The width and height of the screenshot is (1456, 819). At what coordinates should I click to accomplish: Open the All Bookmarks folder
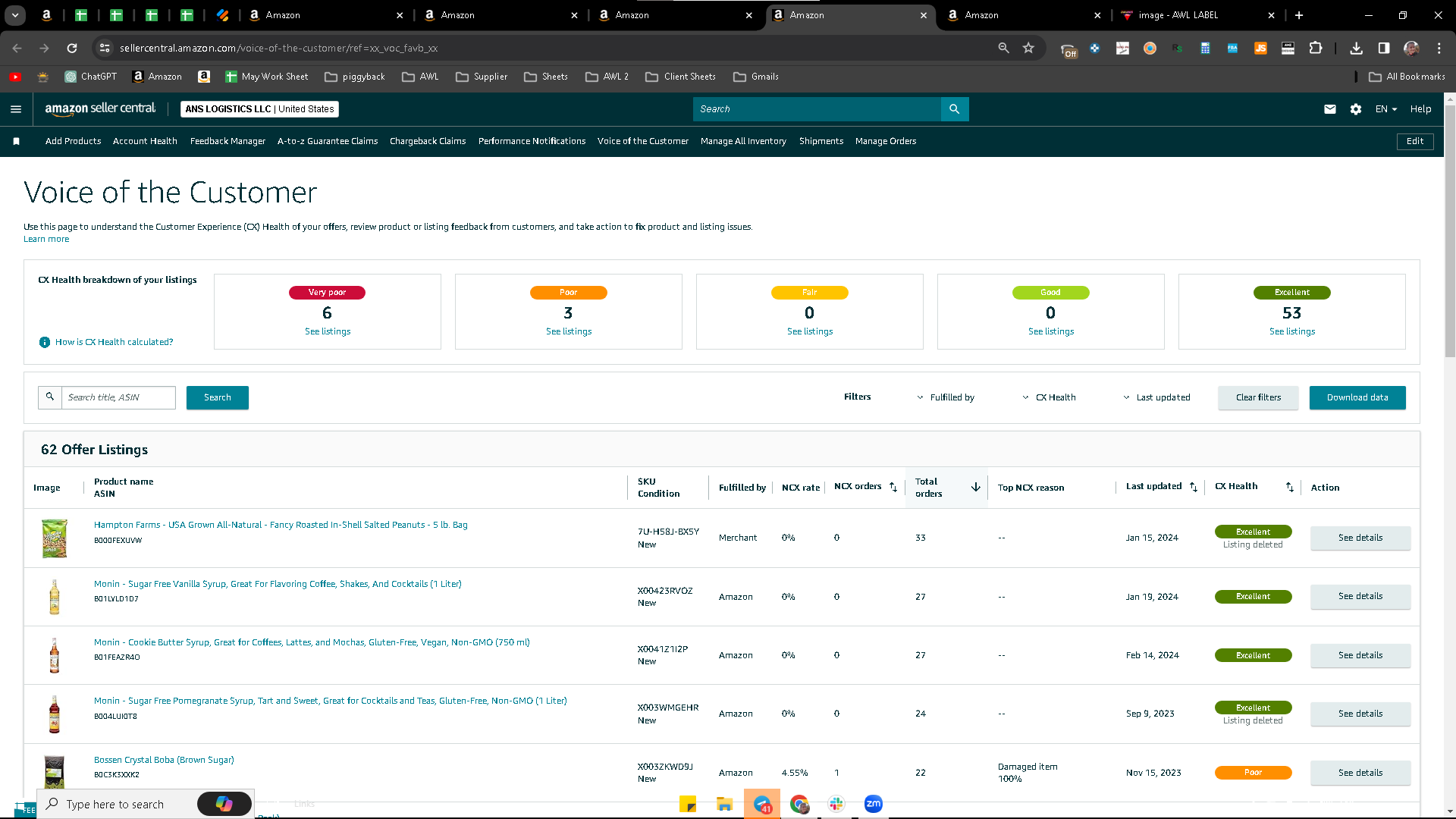click(1407, 77)
